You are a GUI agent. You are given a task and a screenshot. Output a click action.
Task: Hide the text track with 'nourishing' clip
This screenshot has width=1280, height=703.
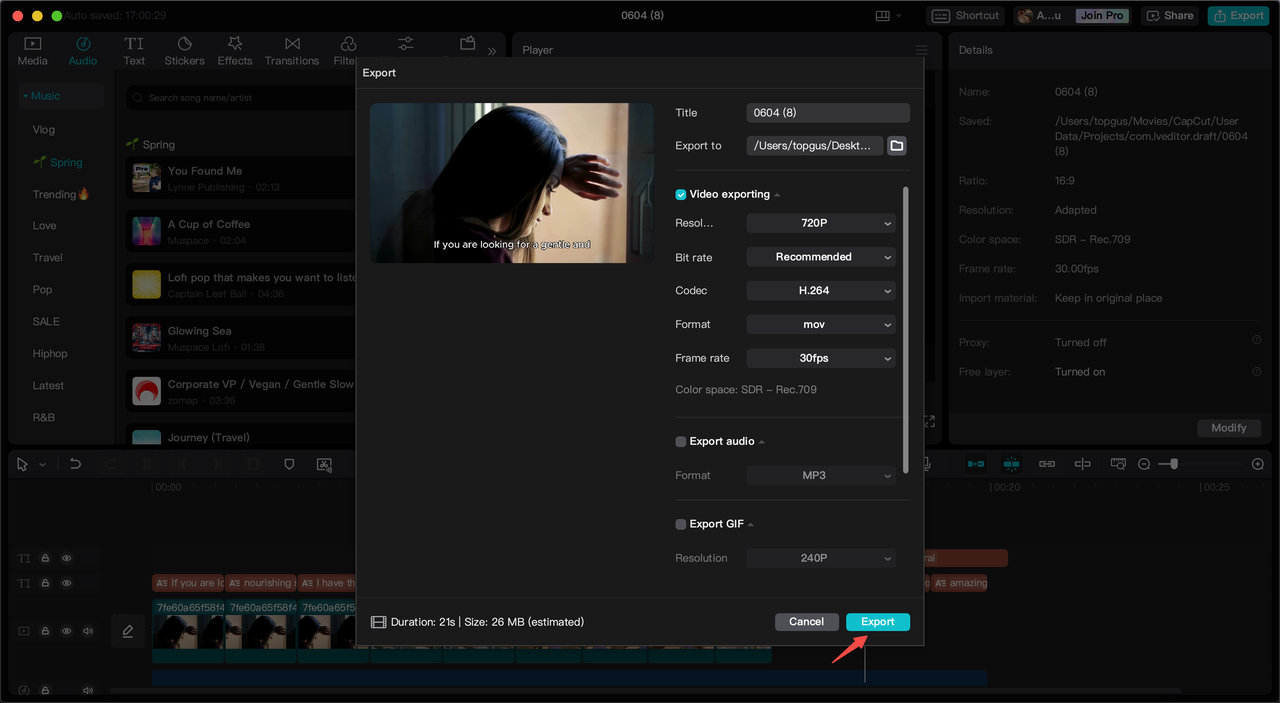point(67,583)
